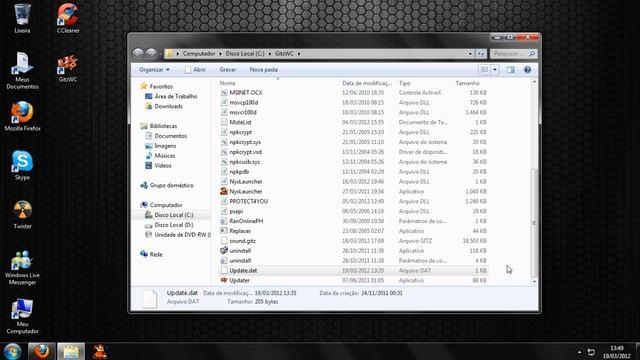Open Windows Live Messenger desktop icon
The height and width of the screenshot is (360, 640).
[x=22, y=267]
